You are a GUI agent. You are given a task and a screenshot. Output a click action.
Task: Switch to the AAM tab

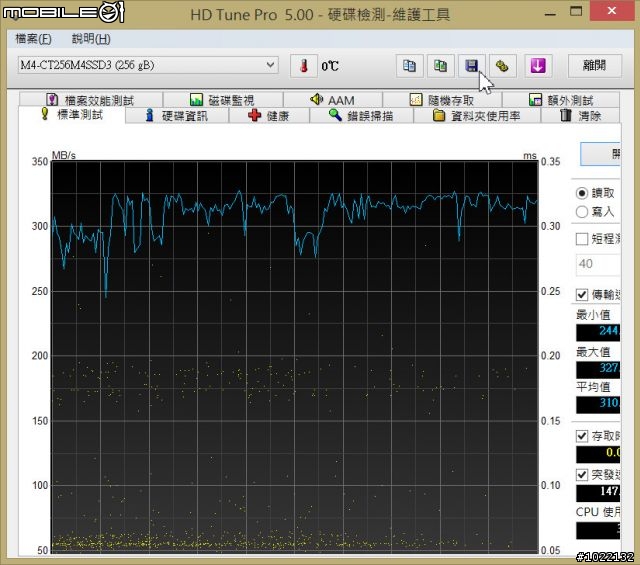(x=333, y=100)
